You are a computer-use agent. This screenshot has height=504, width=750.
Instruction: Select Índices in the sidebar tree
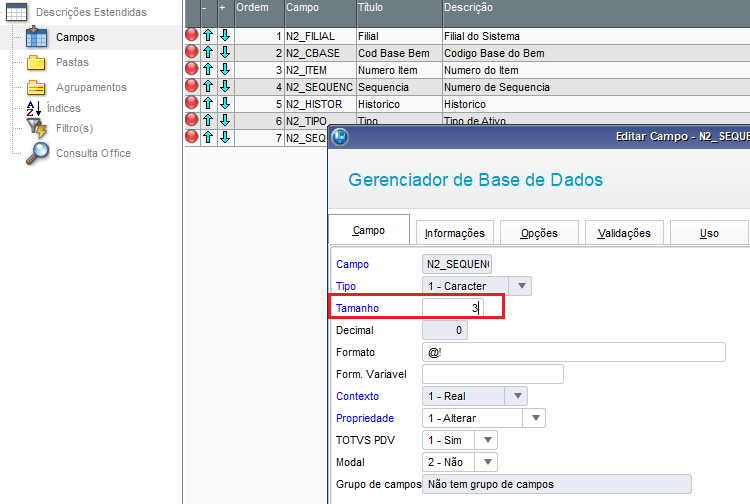[64, 108]
